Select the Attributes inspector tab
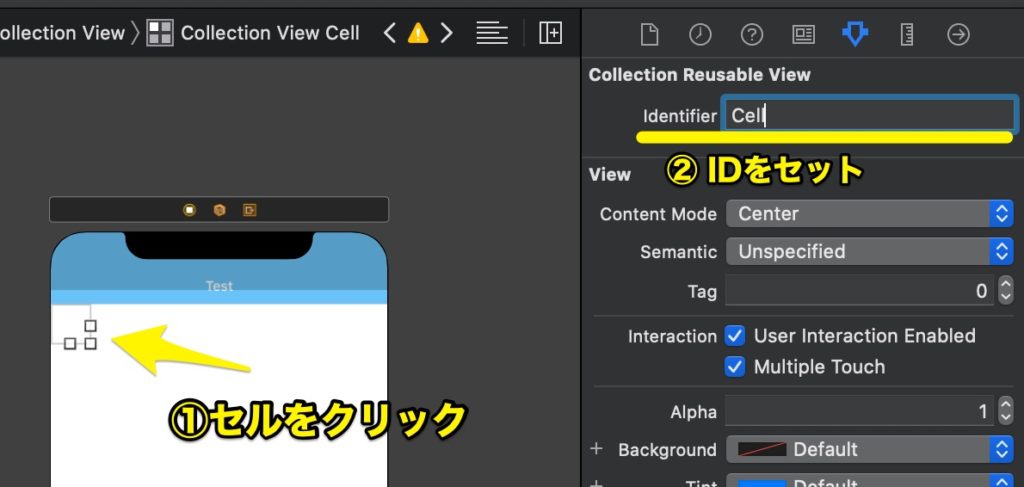The width and height of the screenshot is (1024, 487). pos(854,34)
